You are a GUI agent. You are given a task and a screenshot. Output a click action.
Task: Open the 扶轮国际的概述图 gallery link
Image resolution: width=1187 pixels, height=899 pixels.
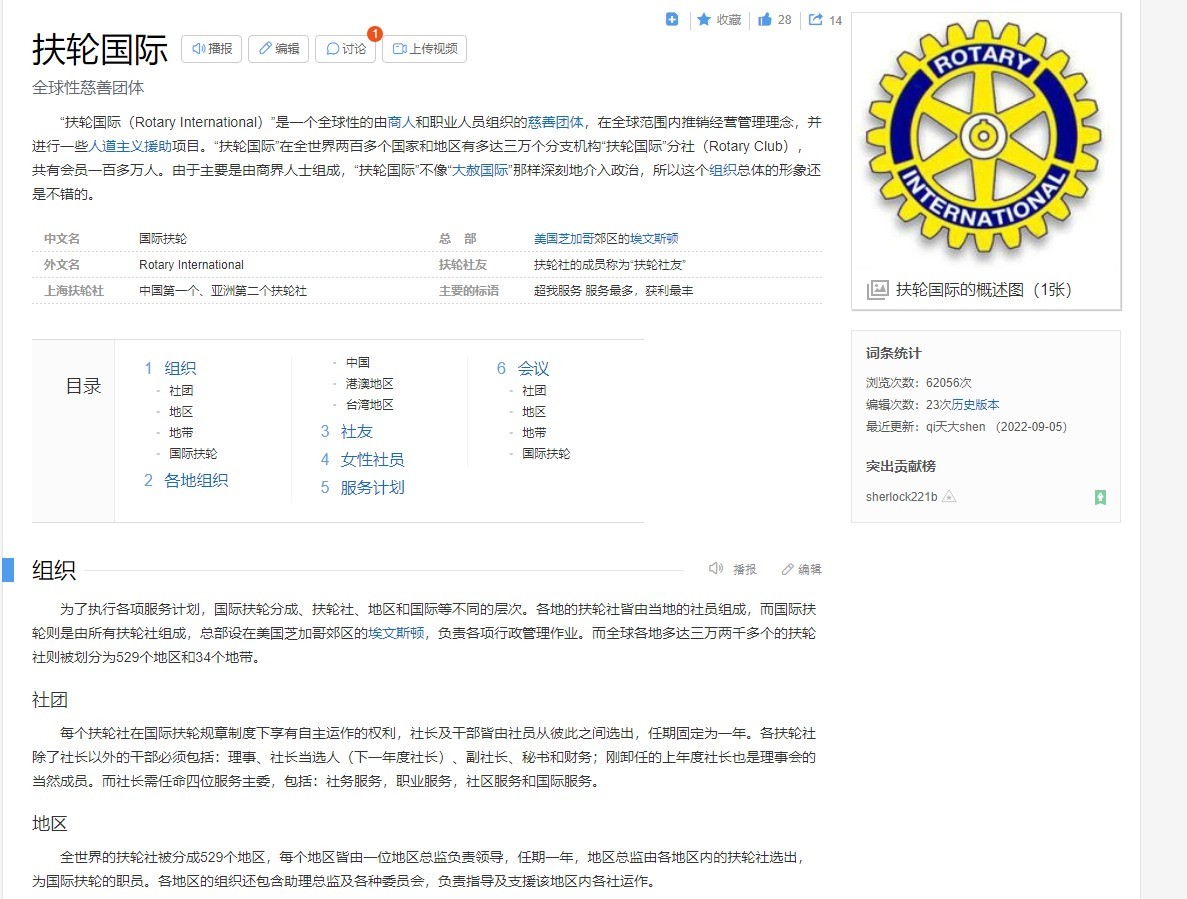[983, 290]
